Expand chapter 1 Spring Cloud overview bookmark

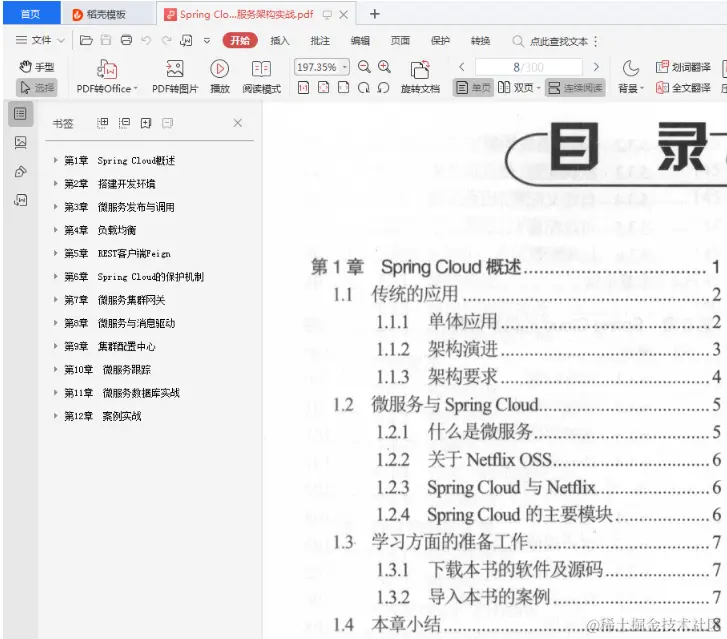click(x=55, y=160)
